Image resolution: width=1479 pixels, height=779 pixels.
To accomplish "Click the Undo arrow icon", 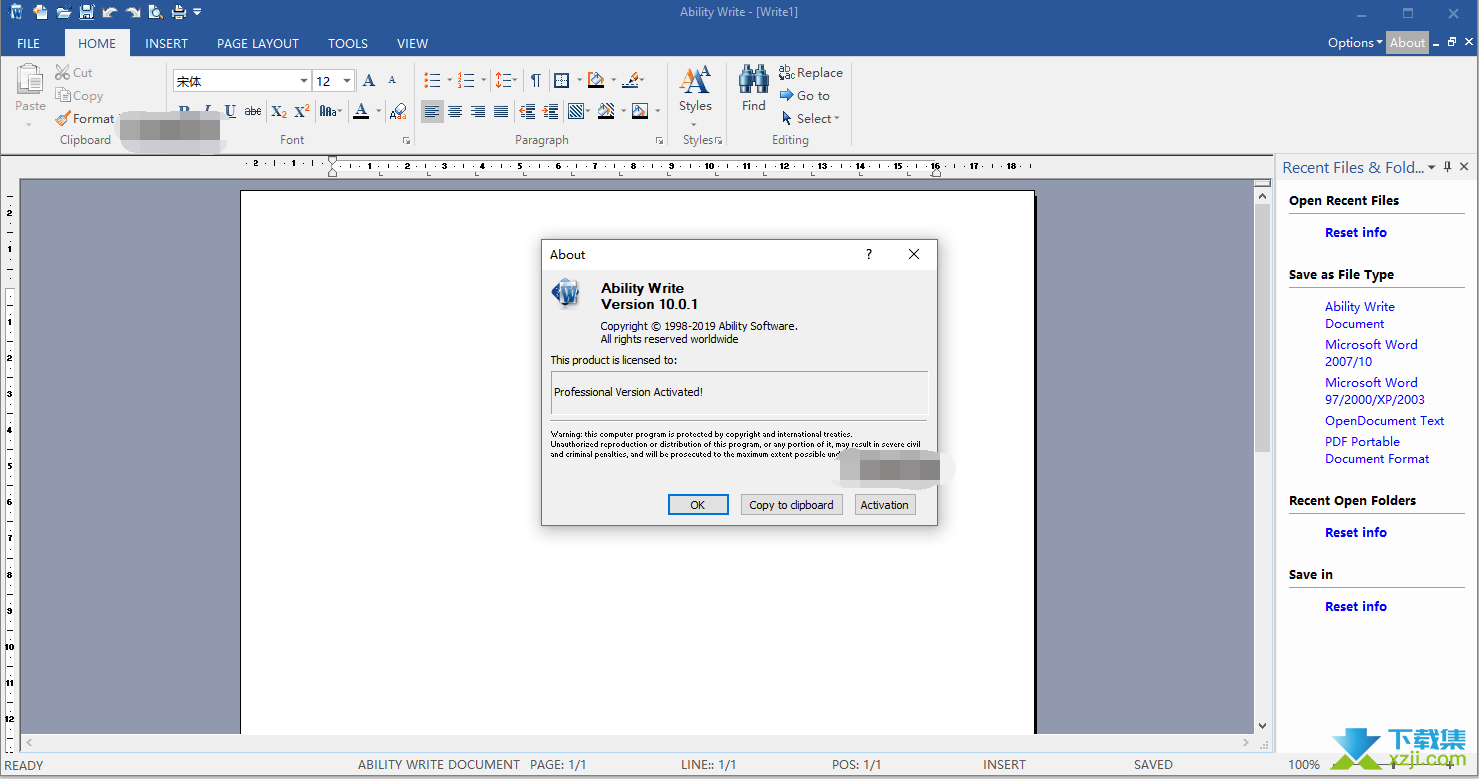I will (x=110, y=12).
